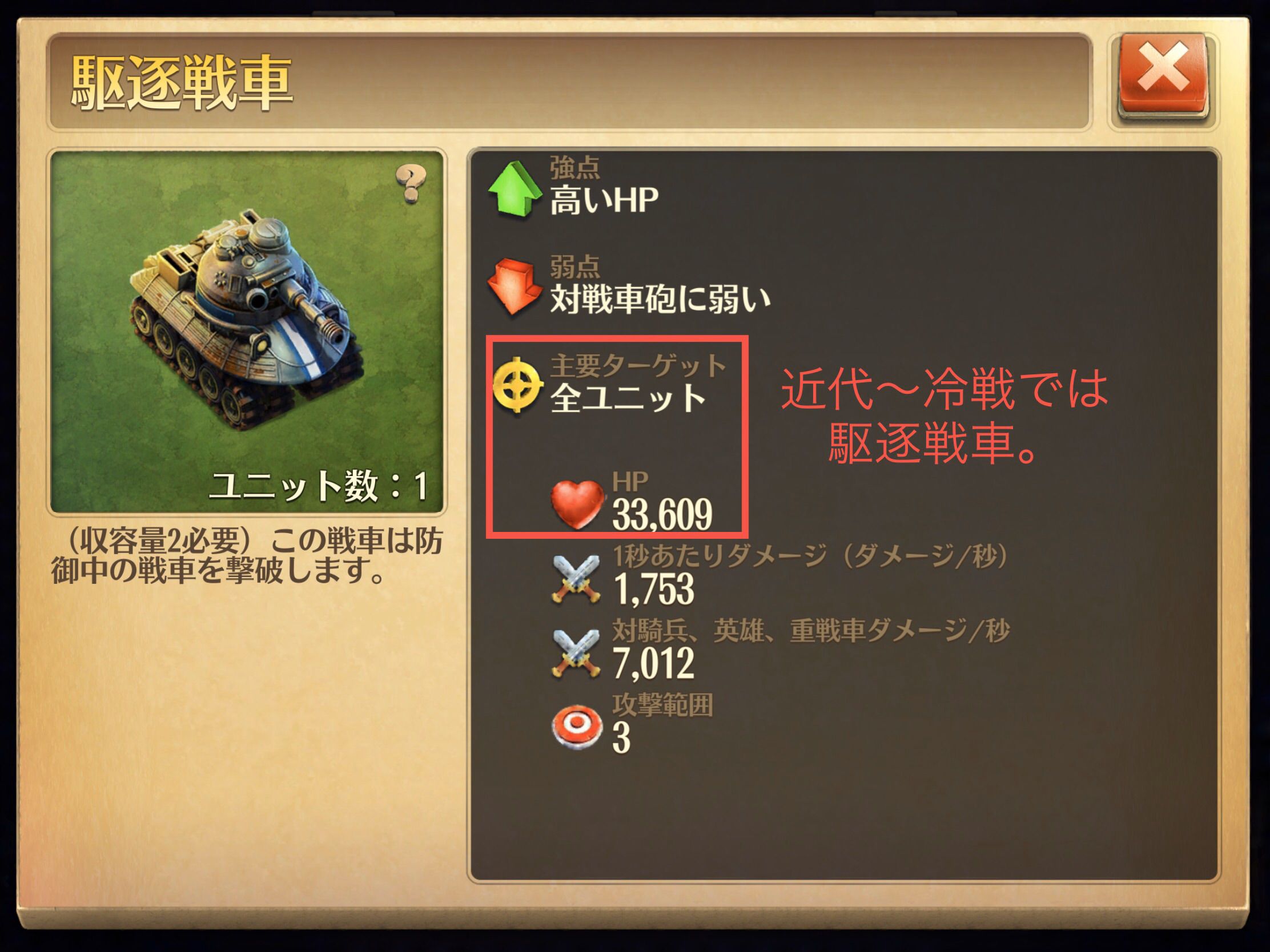The image size is (1270, 952).
Task: Click the 高いHP strength text
Action: pyautogui.click(x=604, y=200)
